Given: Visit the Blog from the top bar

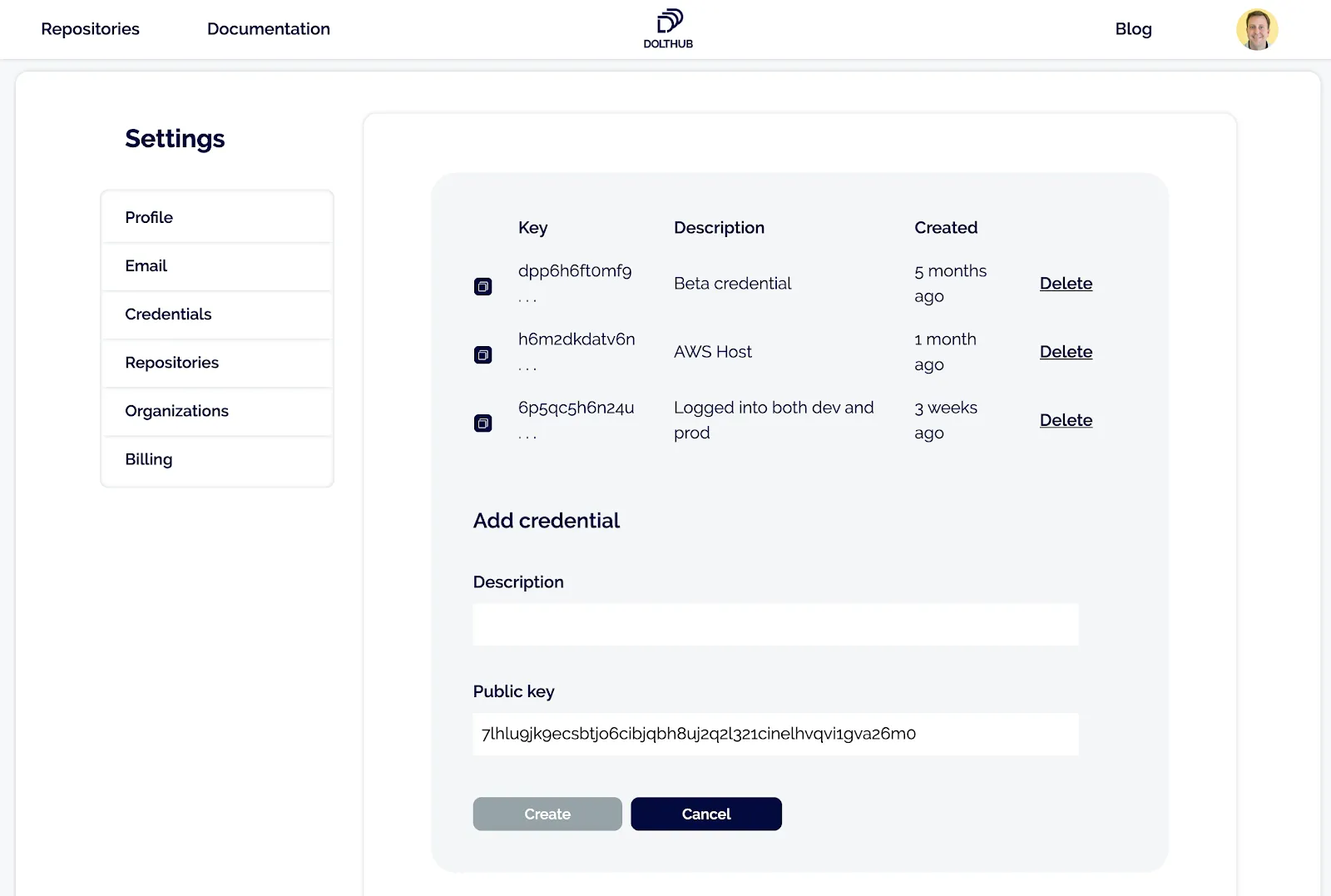Looking at the screenshot, I should tap(1133, 28).
